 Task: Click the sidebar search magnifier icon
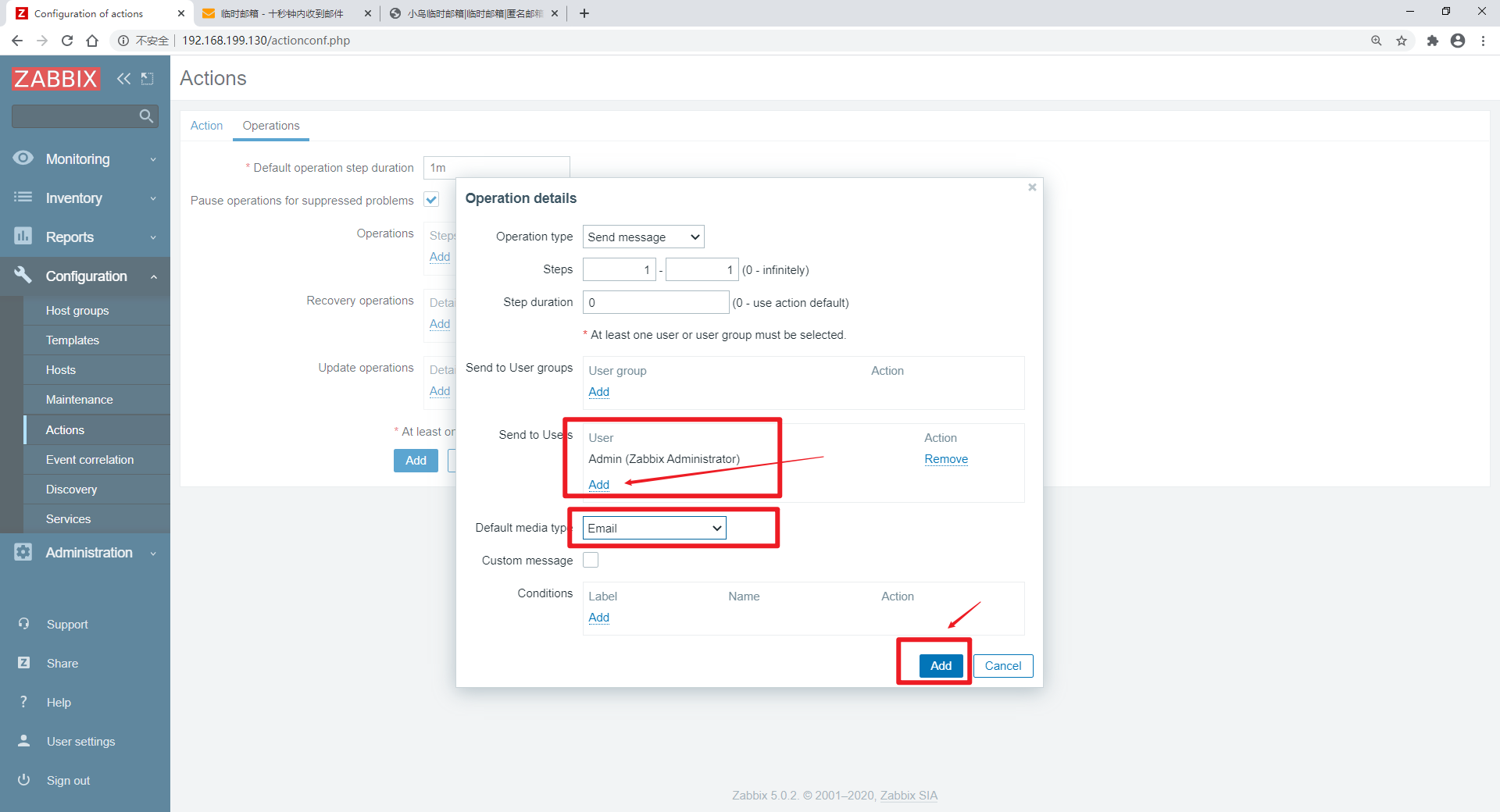[146, 116]
